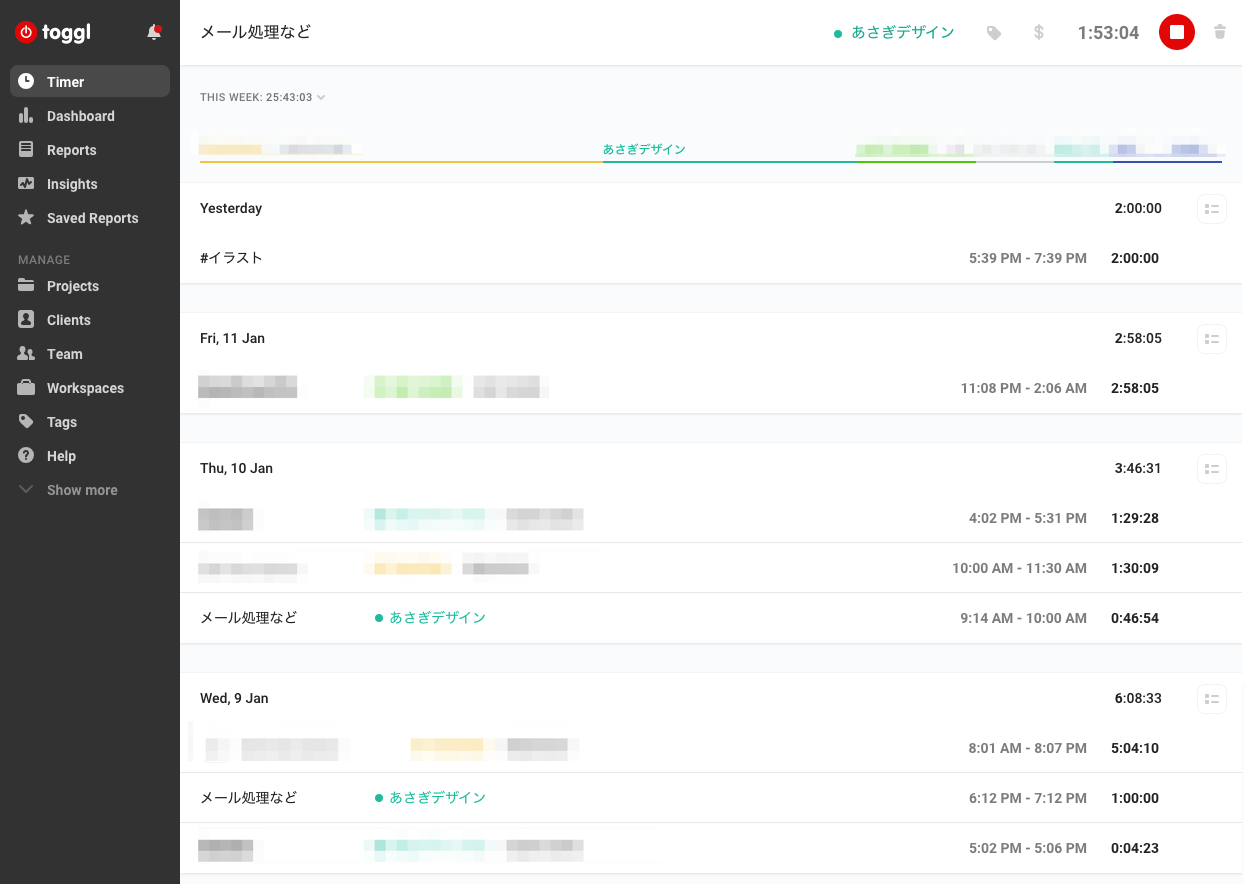
Task: Toggle billable dollar sign icon
Action: [x=1039, y=33]
